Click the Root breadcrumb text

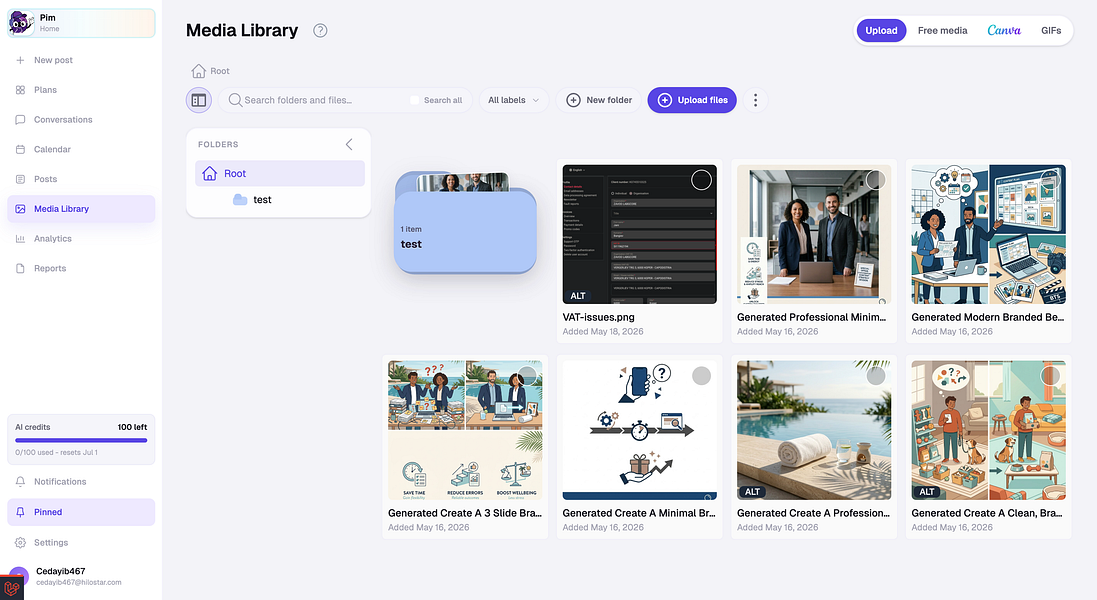220,71
